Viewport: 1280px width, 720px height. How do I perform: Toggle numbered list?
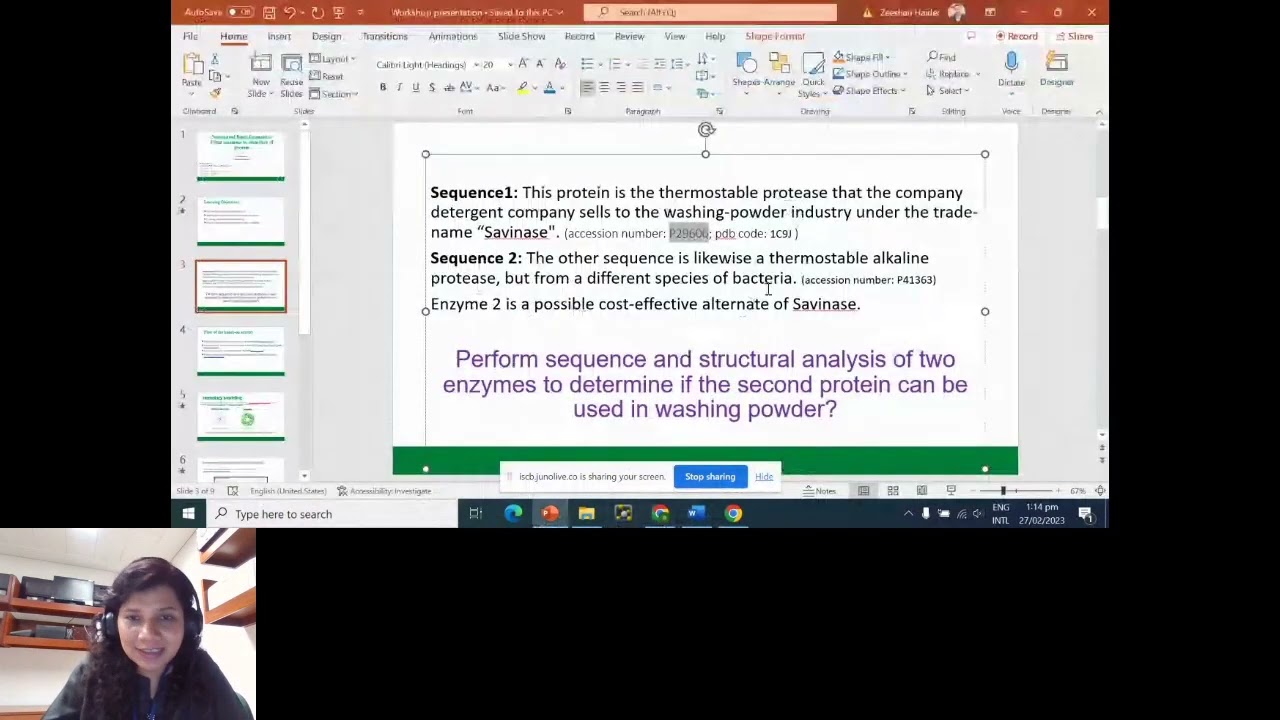point(615,64)
